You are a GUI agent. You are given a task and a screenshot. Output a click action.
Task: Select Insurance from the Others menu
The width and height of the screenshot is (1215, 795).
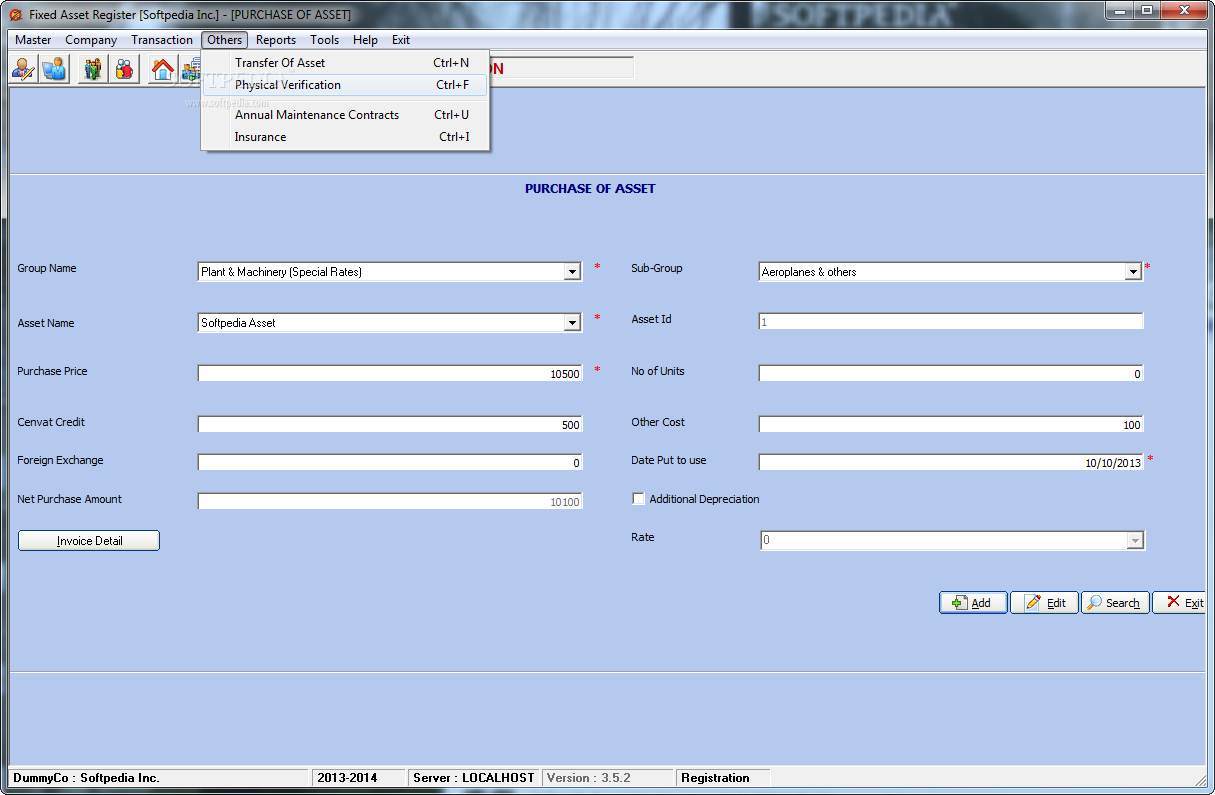[345, 137]
